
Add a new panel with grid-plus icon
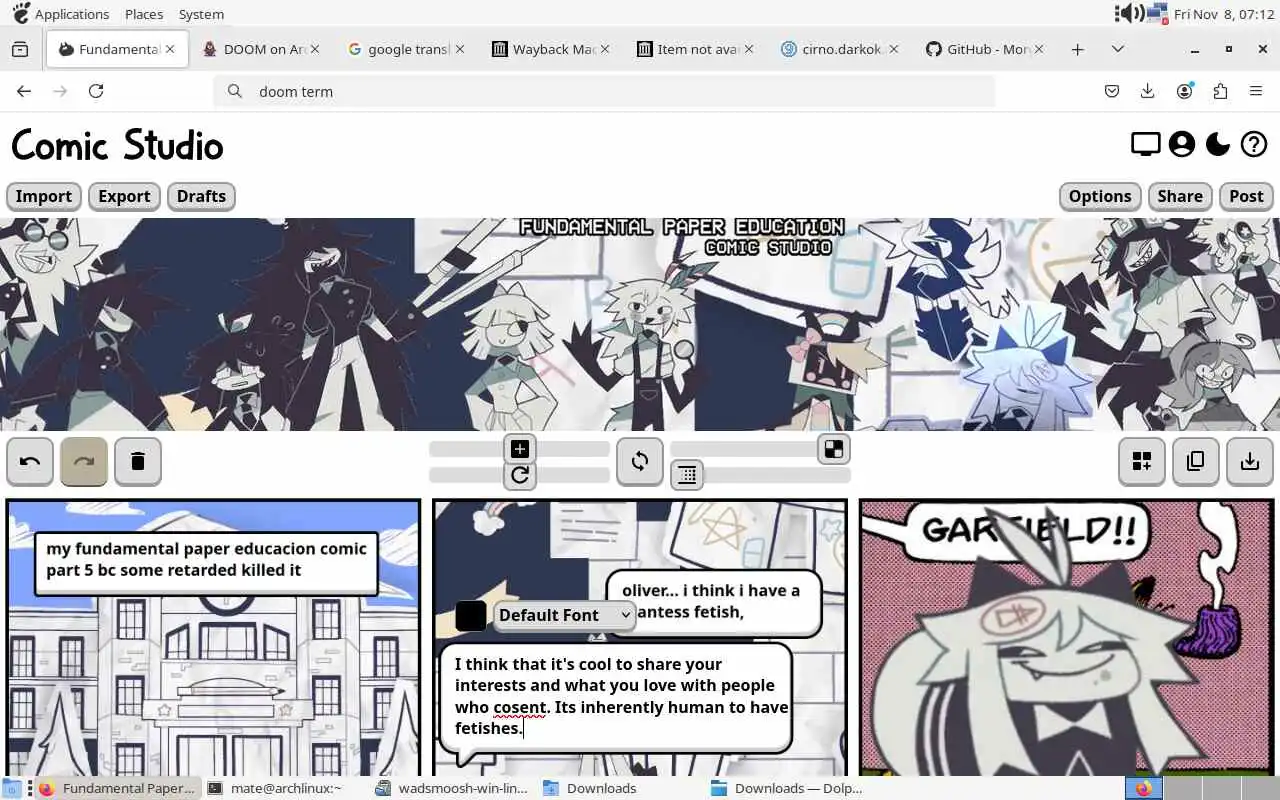tap(1142, 461)
